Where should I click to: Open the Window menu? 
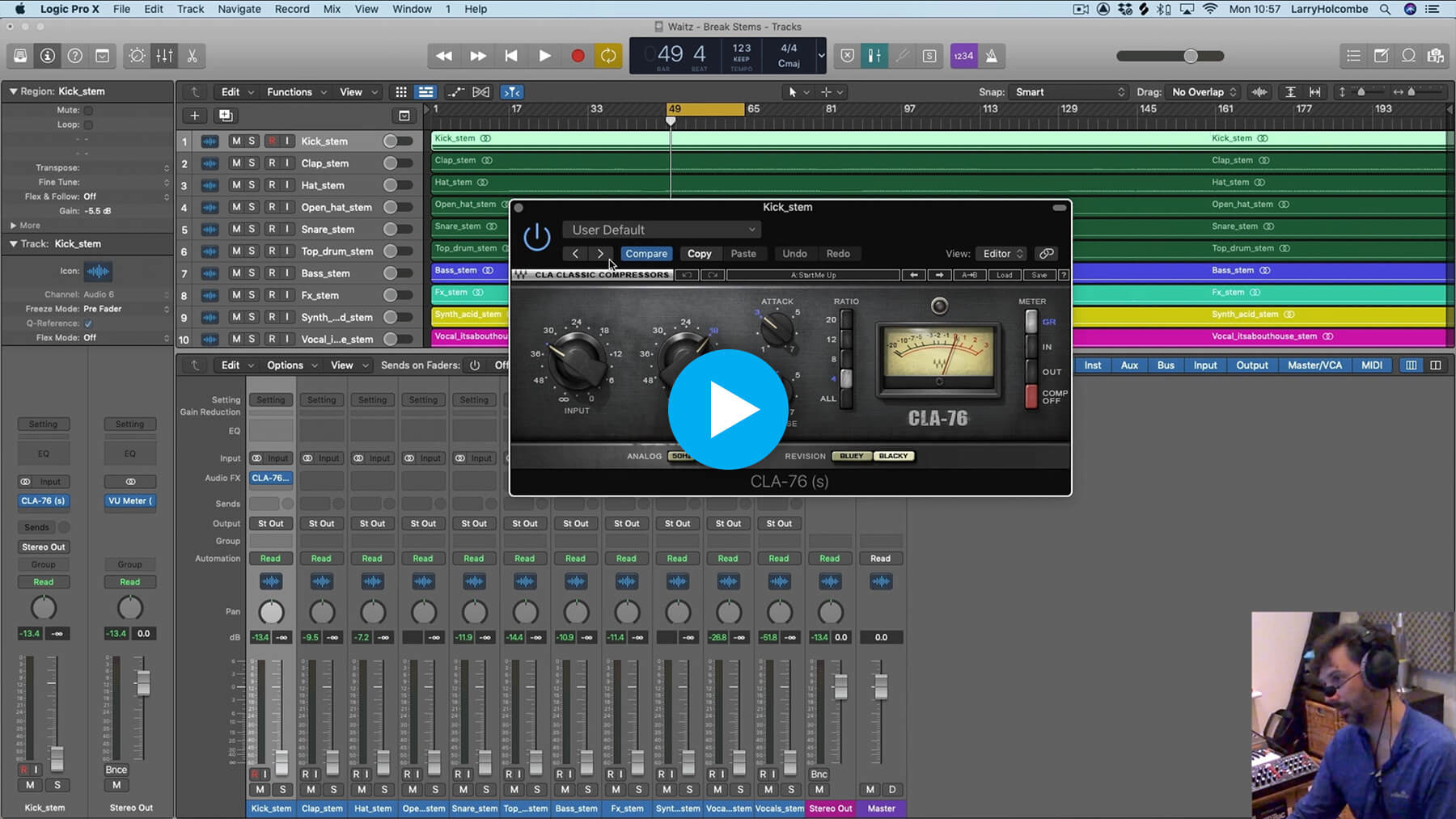point(412,9)
